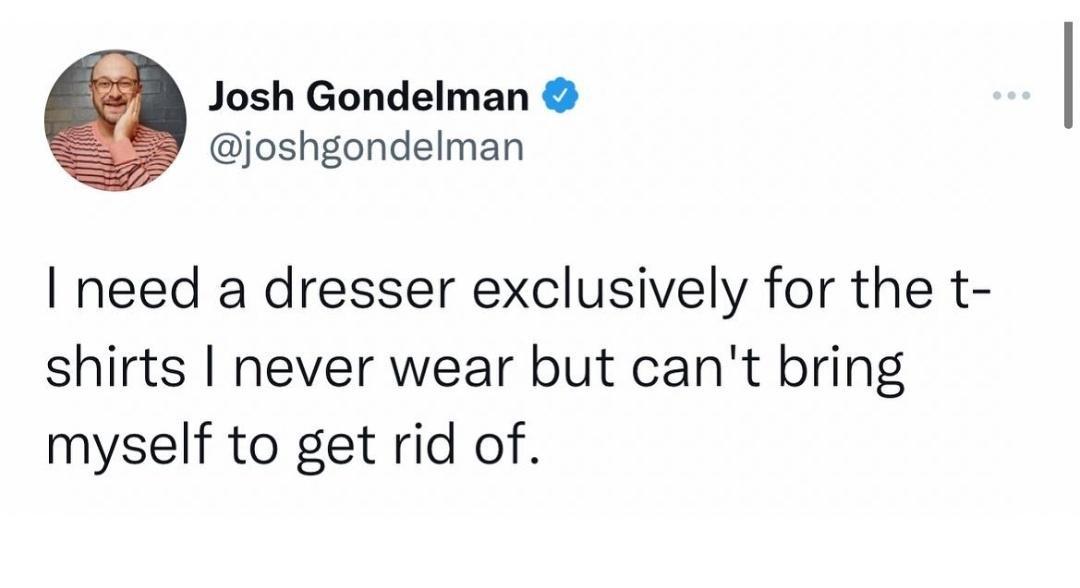
Task: Click the display name Josh Gondelman
Action: pyautogui.click(x=369, y=98)
